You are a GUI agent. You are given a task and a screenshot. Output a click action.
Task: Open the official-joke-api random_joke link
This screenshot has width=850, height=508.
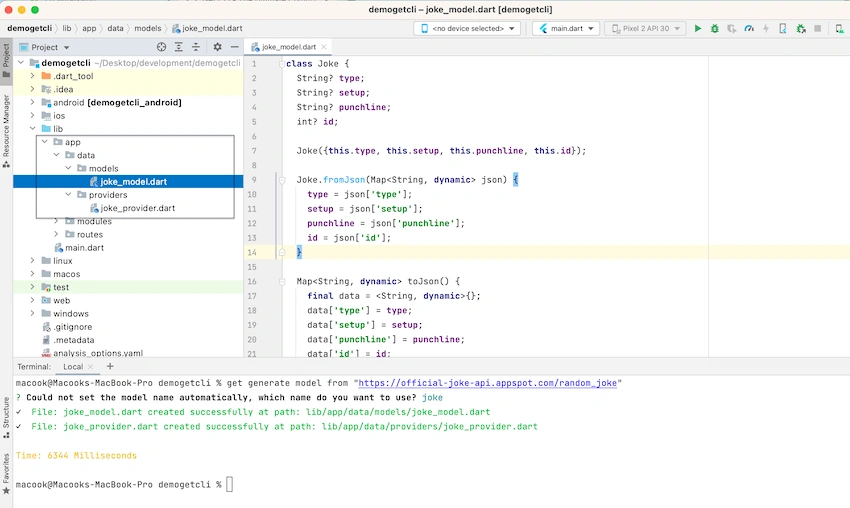[x=487, y=383]
